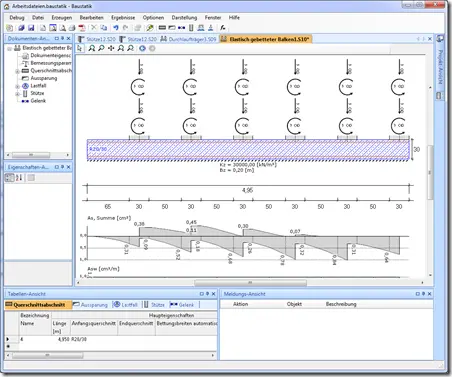
Task: Open the Ergebnisse menu
Action: click(123, 17)
